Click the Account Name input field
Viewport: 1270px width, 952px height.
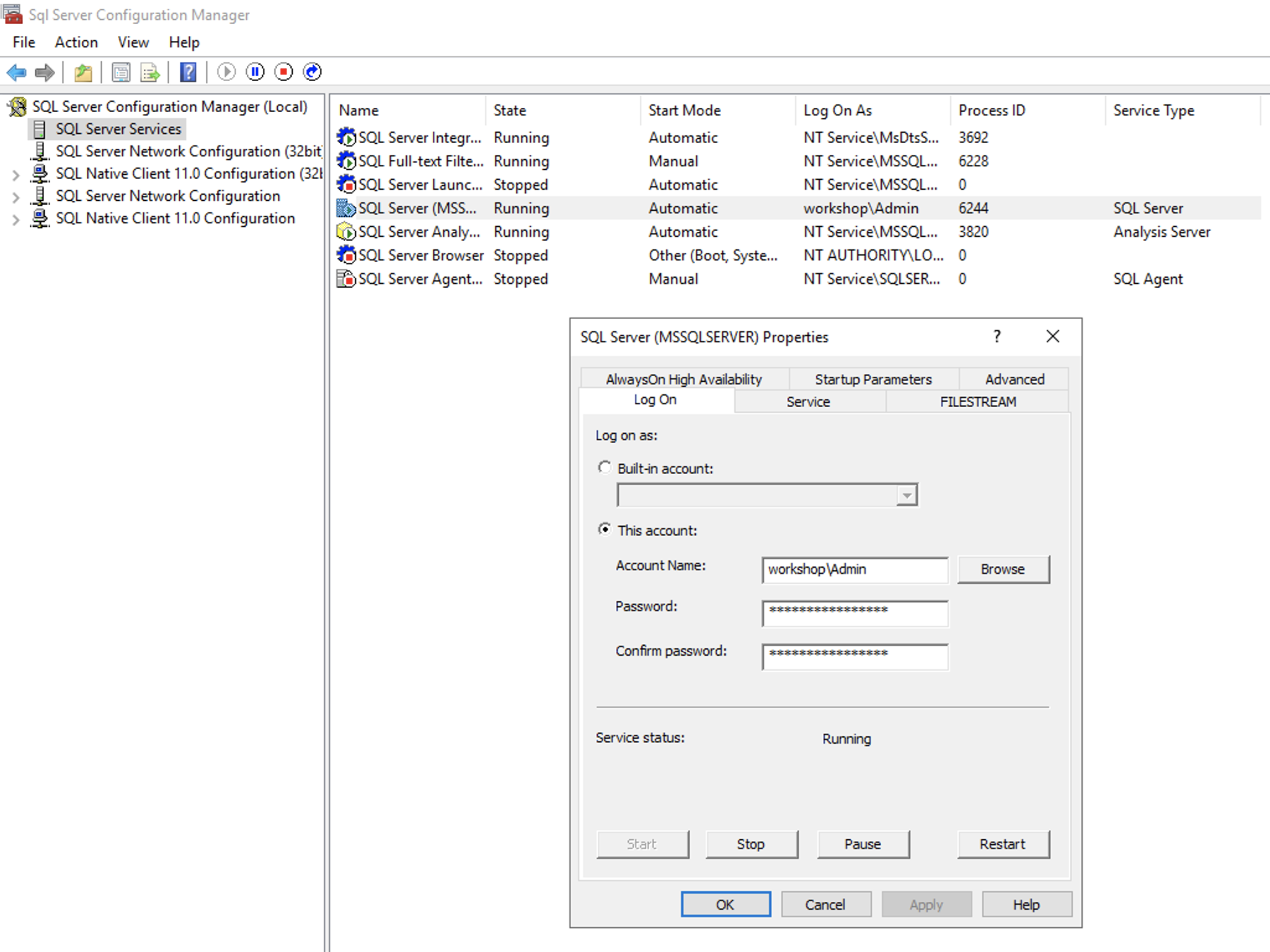(855, 570)
